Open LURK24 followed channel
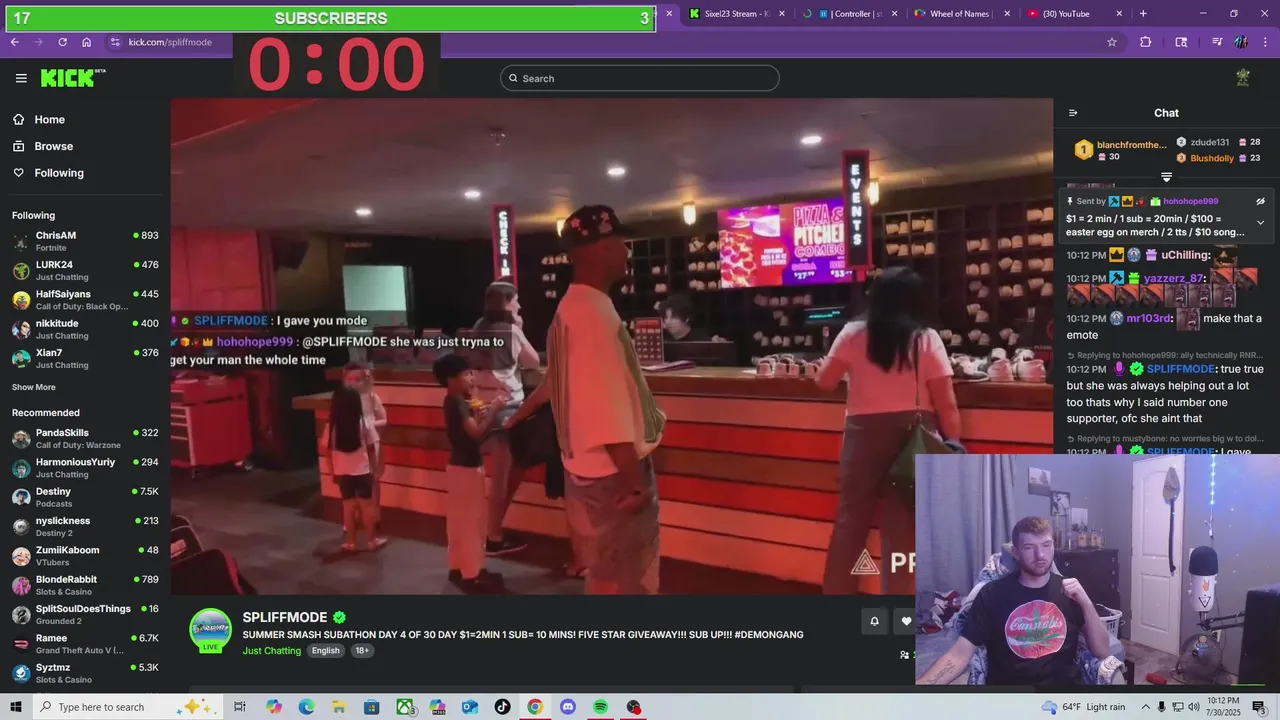1280x720 pixels. tap(85, 270)
